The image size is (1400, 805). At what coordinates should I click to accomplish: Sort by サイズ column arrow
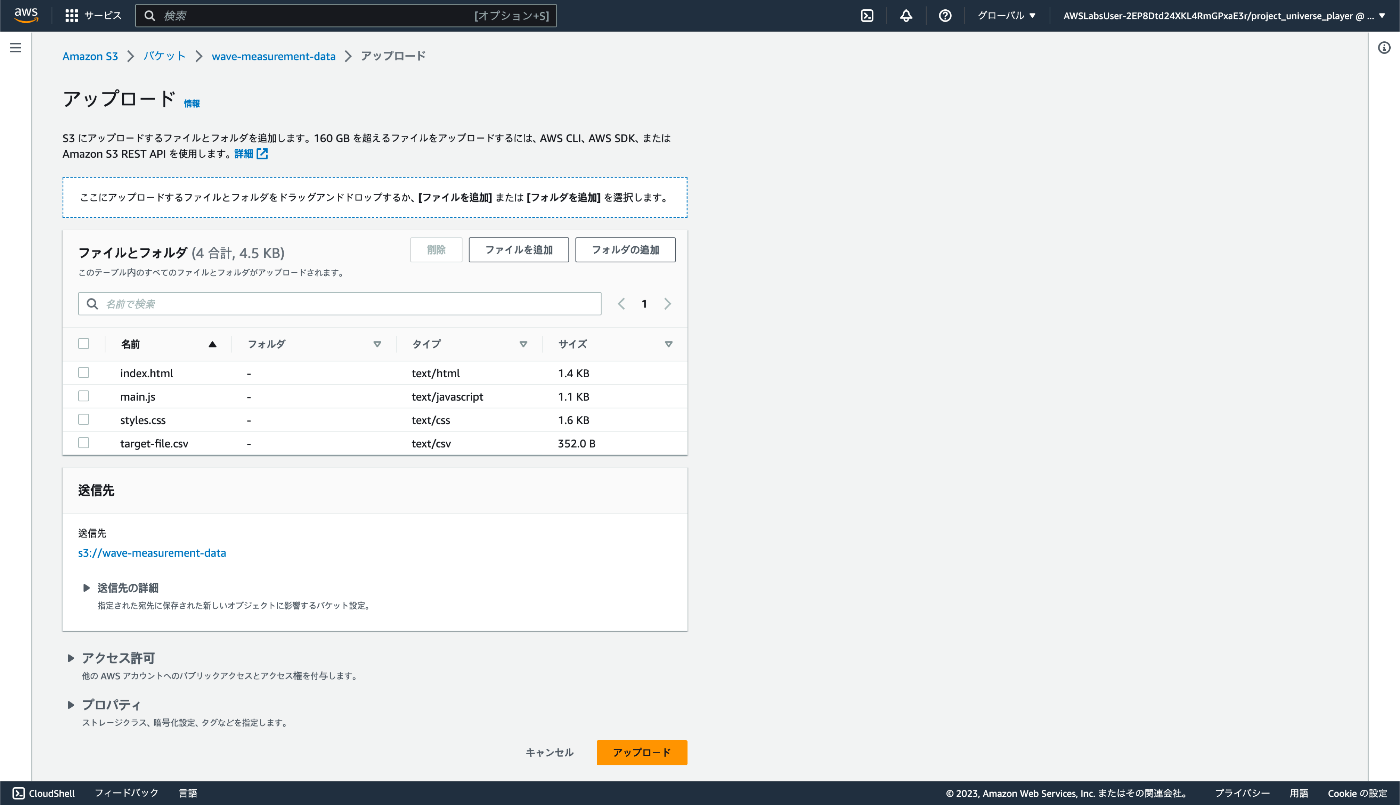click(669, 344)
